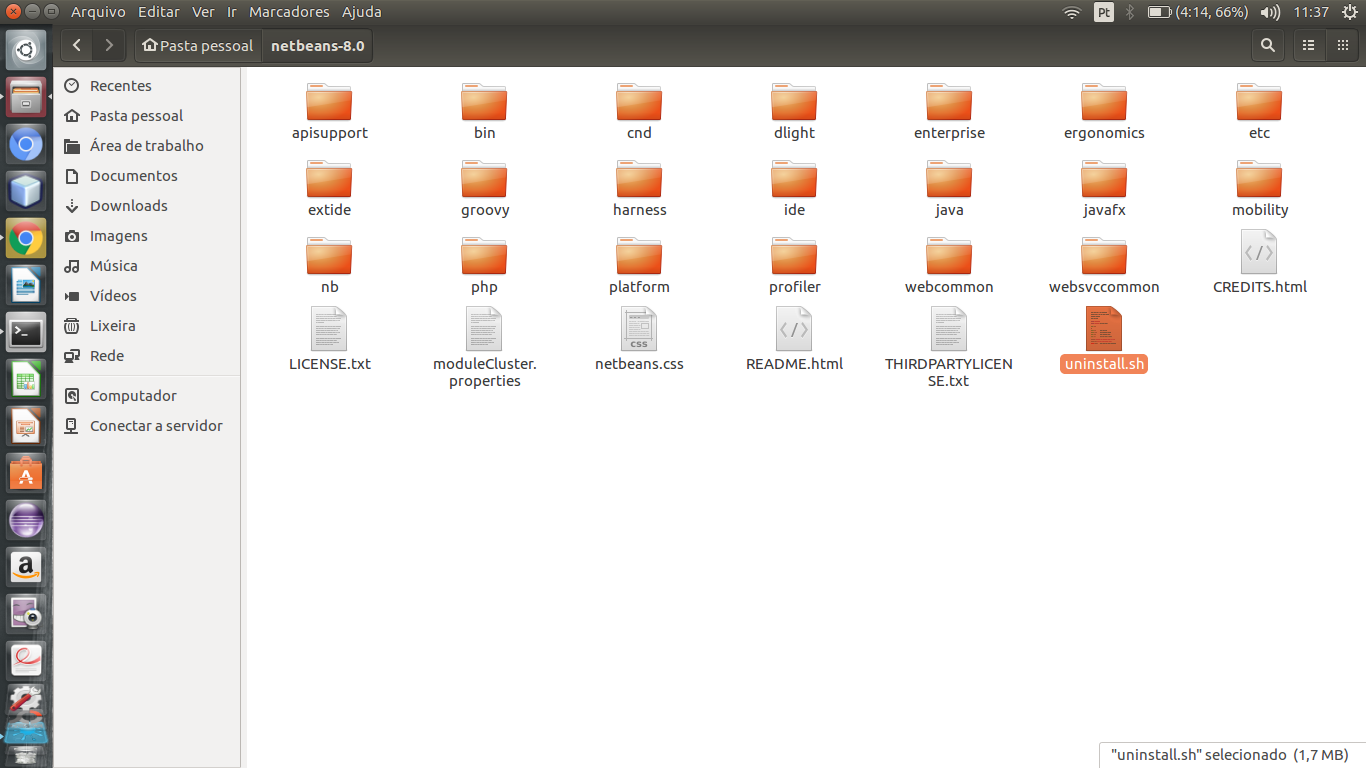Viewport: 1366px width, 768px height.
Task: Open the sound volume indicator
Action: tap(1270, 12)
